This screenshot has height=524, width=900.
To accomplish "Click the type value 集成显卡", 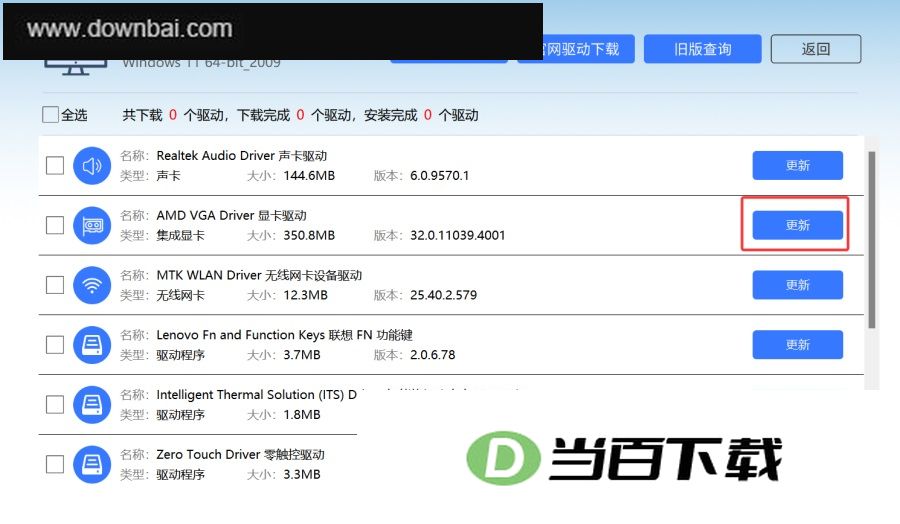I will pos(180,235).
